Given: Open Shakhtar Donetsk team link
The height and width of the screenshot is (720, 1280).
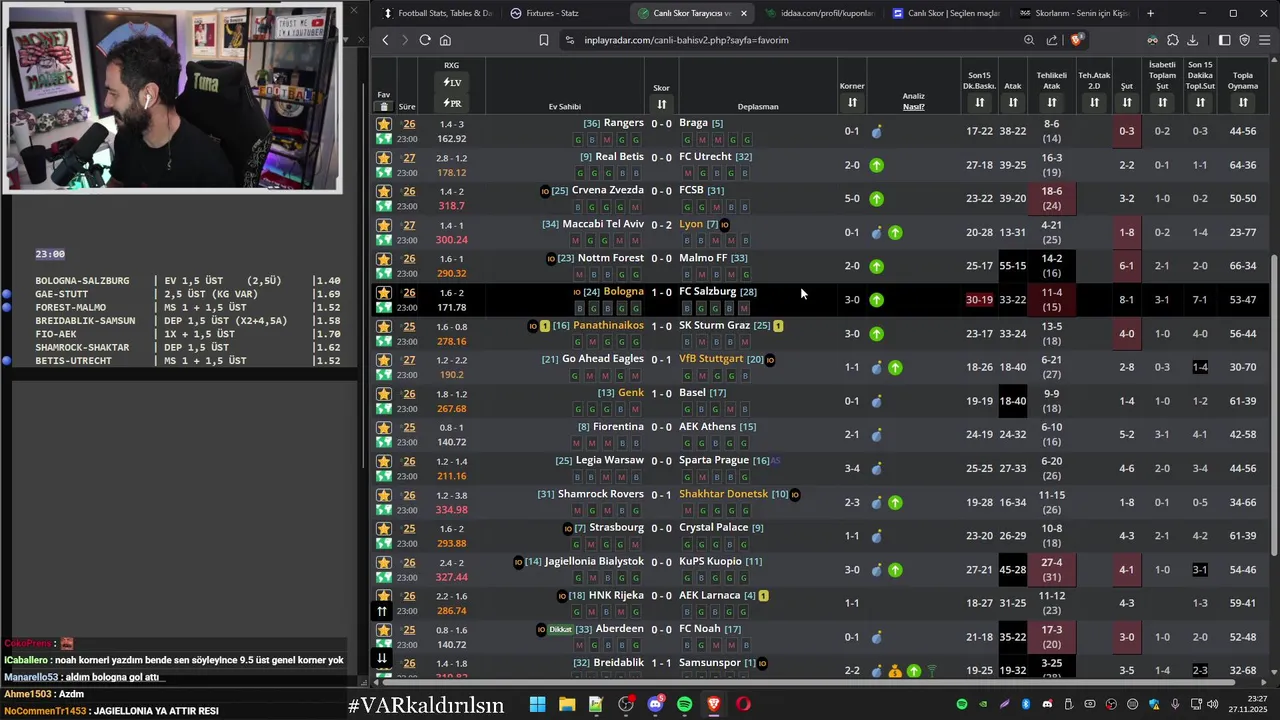Looking at the screenshot, I should 724,494.
